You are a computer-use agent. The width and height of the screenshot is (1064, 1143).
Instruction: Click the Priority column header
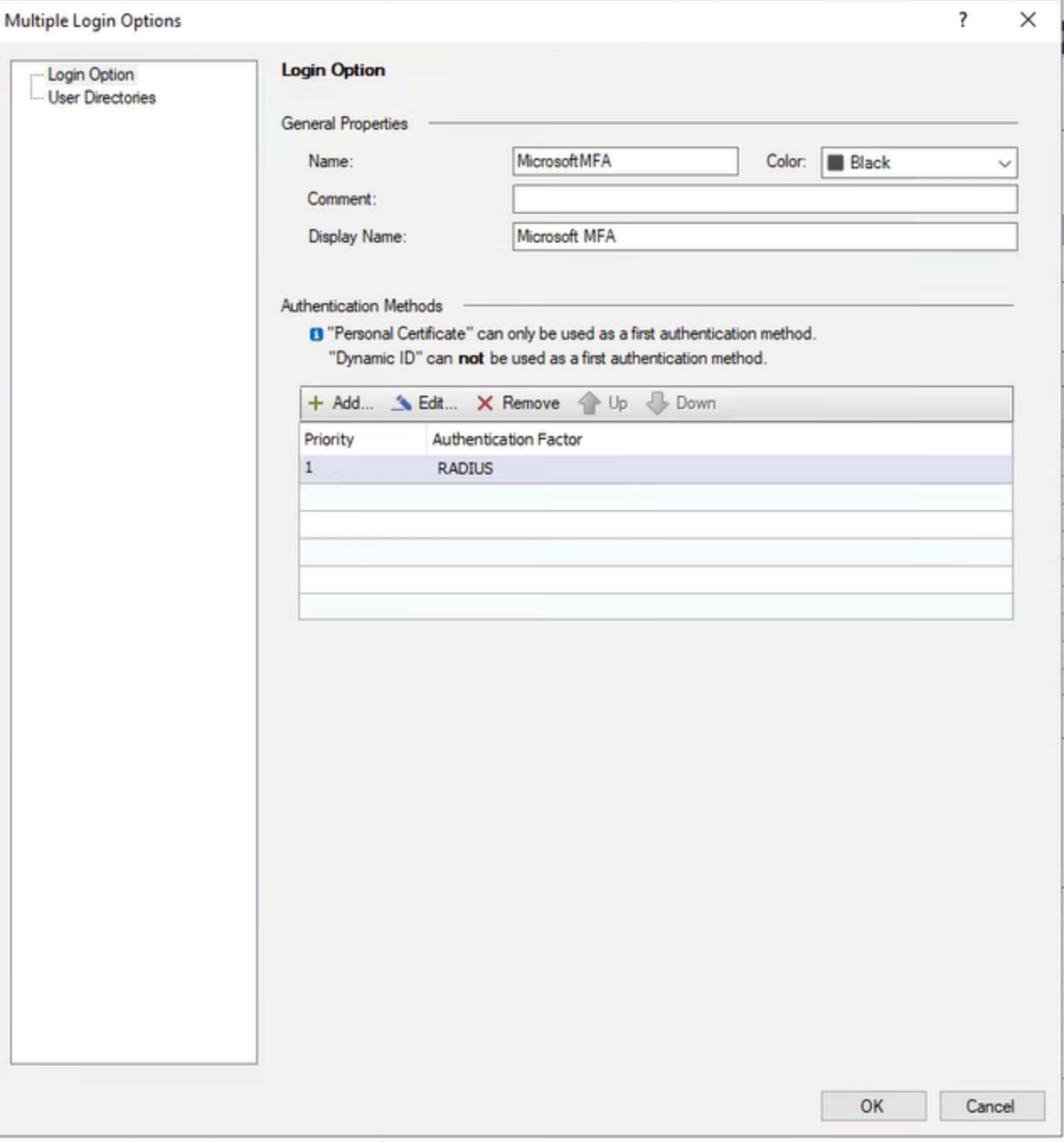(330, 439)
